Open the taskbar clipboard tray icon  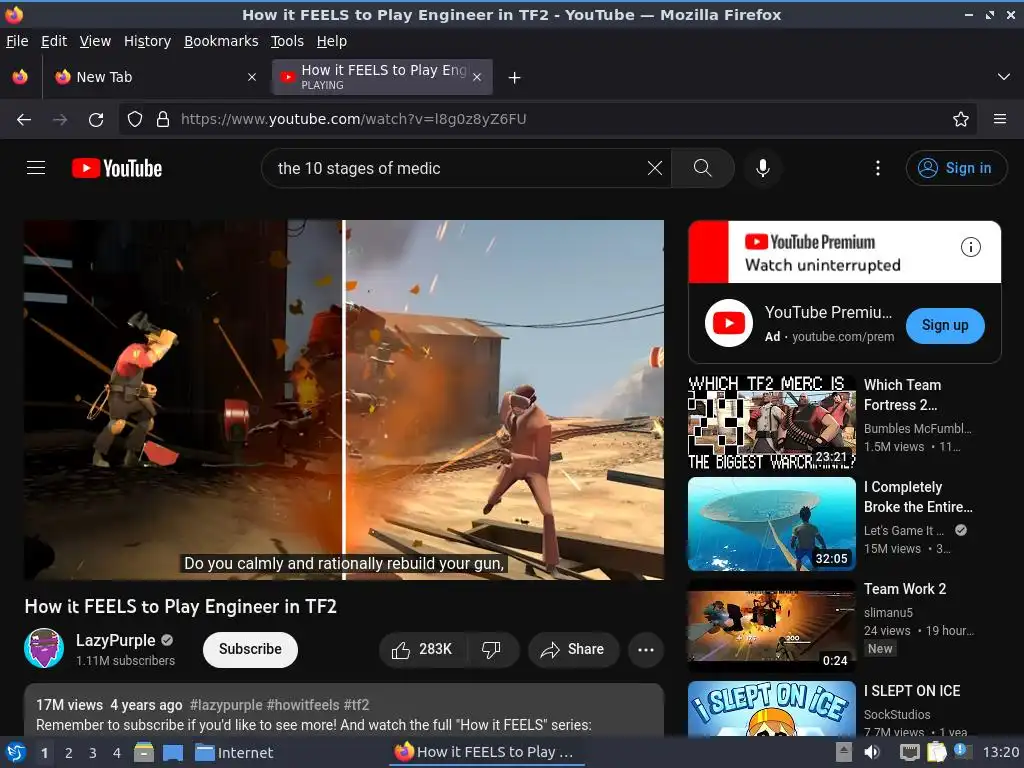pos(936,752)
